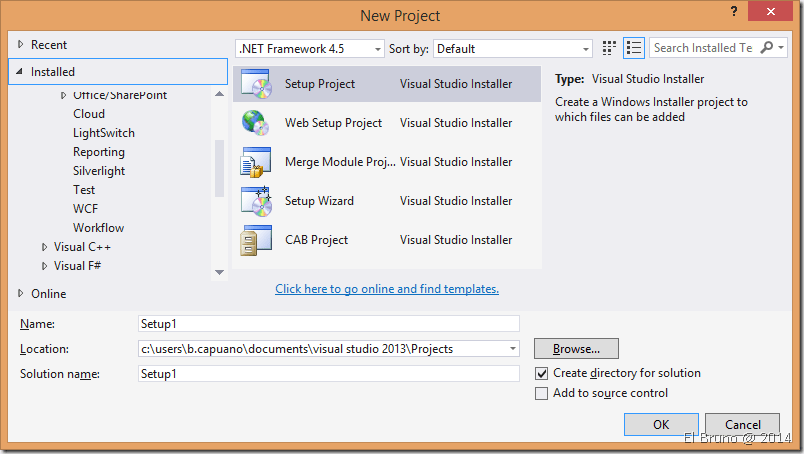
Task: Expand the Visual C++ tree node
Action: pos(45,247)
